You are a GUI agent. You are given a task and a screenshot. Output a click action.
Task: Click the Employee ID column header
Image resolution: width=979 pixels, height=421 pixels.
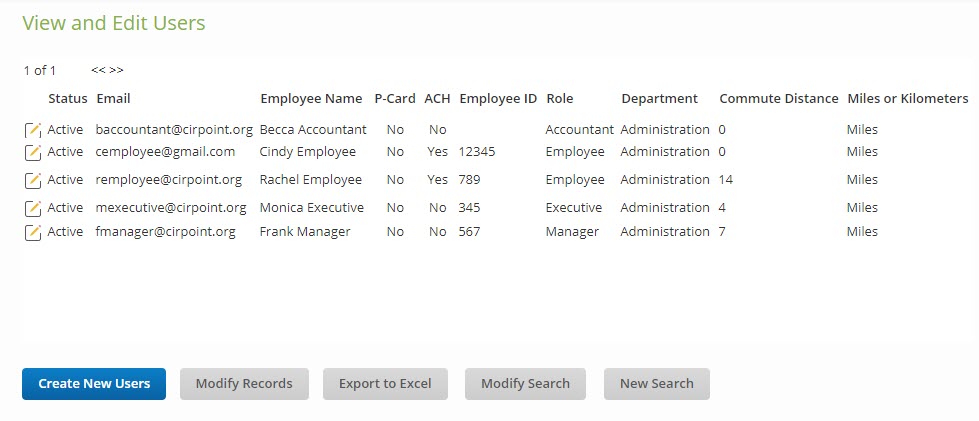tap(498, 99)
